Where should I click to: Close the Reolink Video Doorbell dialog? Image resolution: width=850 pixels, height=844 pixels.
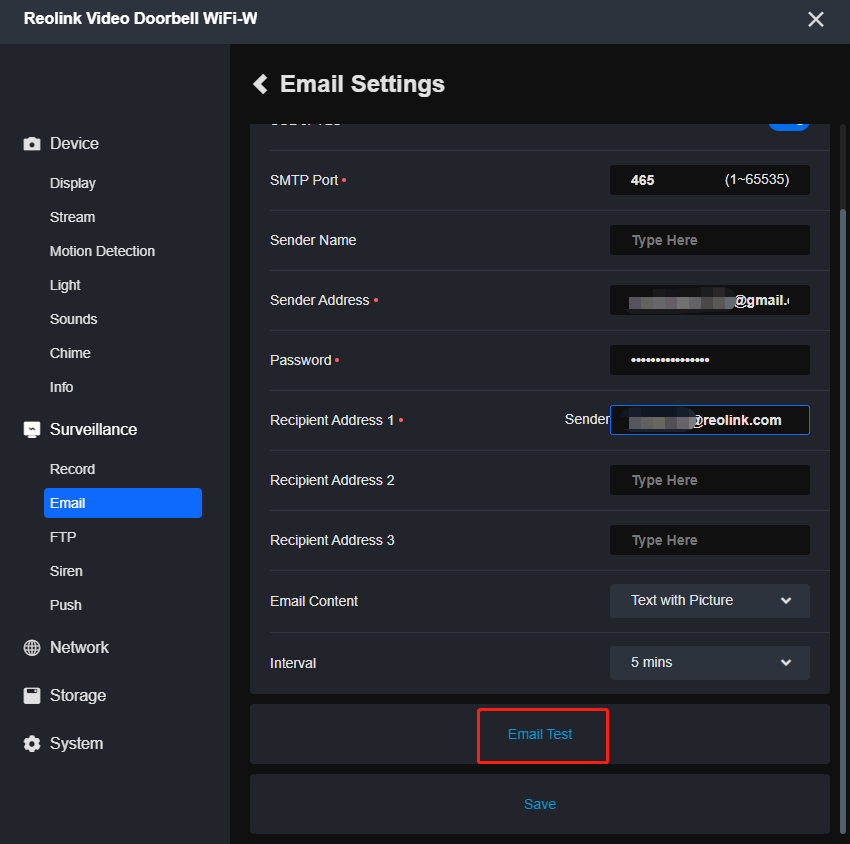pyautogui.click(x=815, y=20)
